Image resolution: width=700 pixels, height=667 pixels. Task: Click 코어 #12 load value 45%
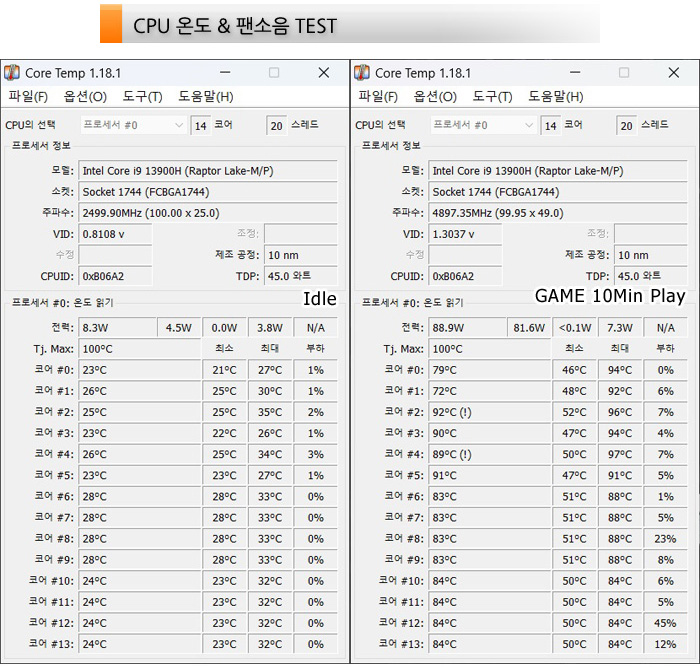[665, 623]
